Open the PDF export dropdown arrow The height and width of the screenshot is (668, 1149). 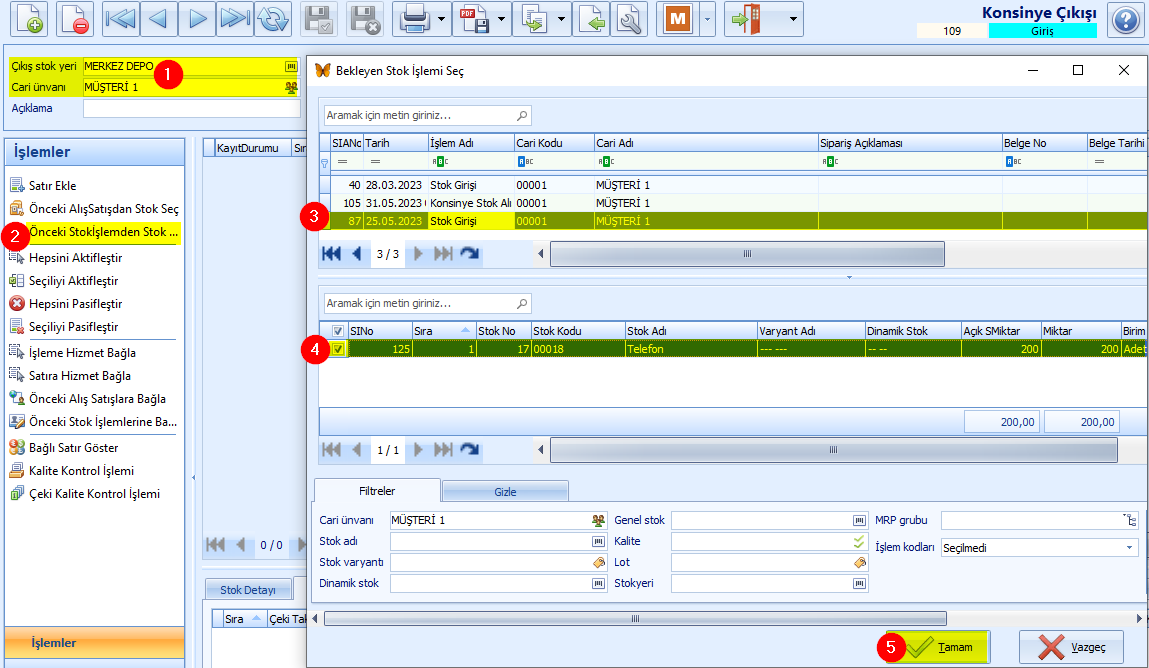pyautogui.click(x=501, y=19)
